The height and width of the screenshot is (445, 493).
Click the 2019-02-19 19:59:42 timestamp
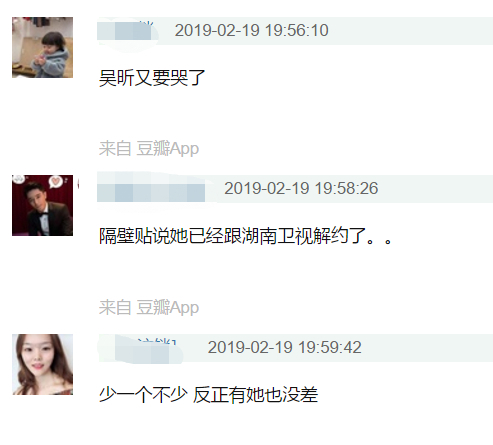point(285,347)
